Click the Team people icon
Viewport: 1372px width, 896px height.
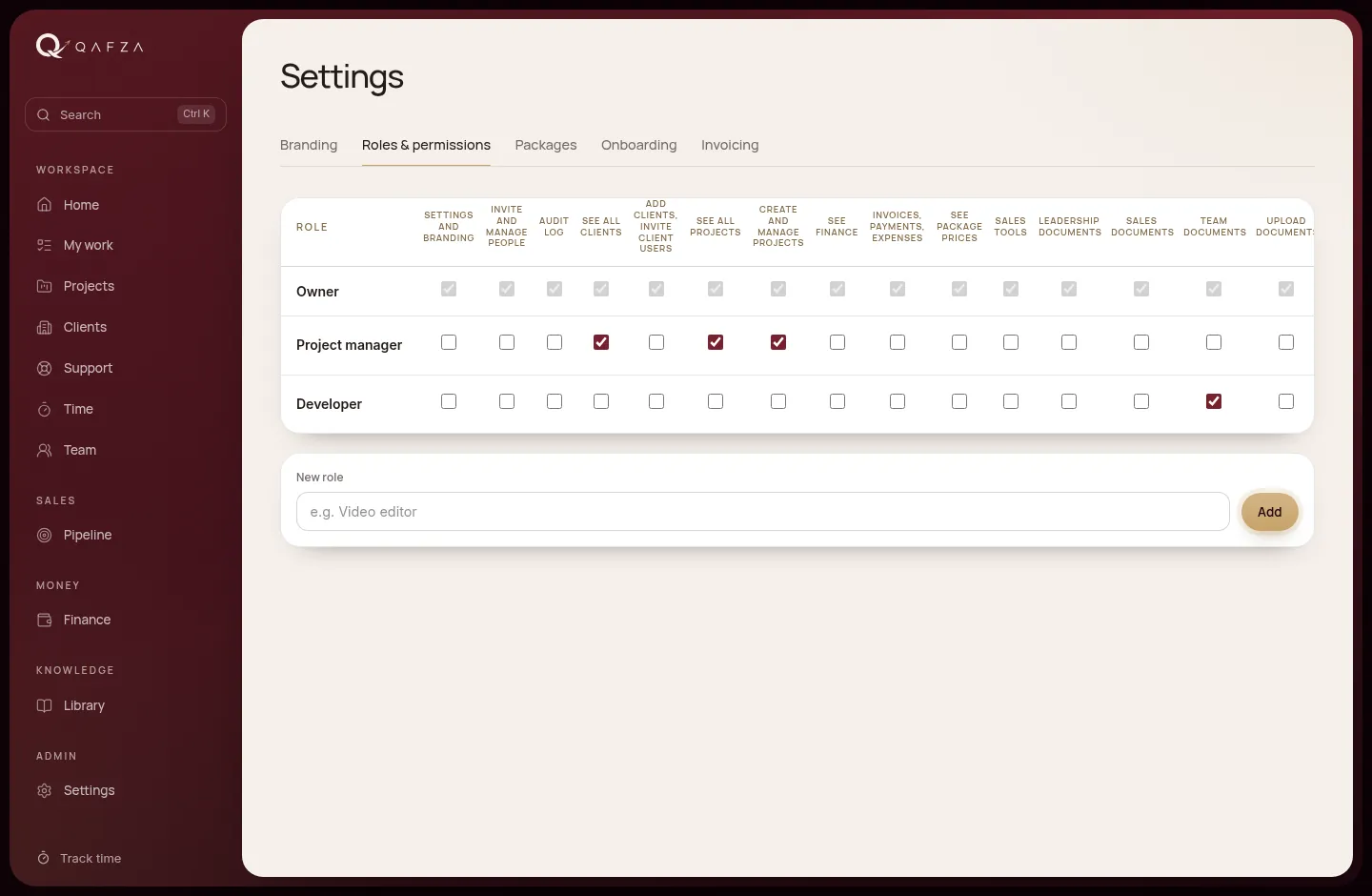(44, 450)
